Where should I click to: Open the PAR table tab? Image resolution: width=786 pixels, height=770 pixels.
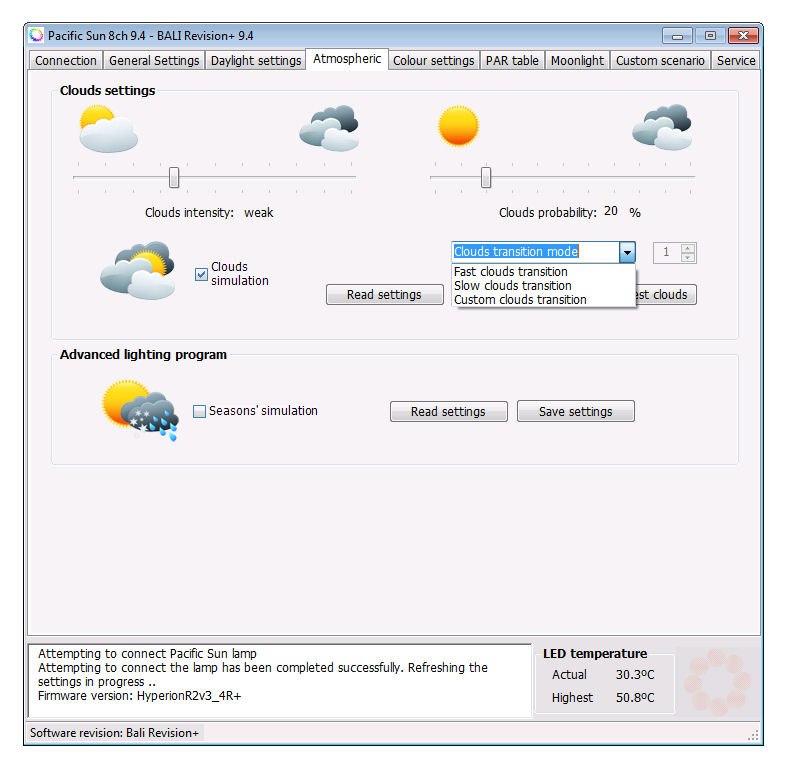(512, 61)
